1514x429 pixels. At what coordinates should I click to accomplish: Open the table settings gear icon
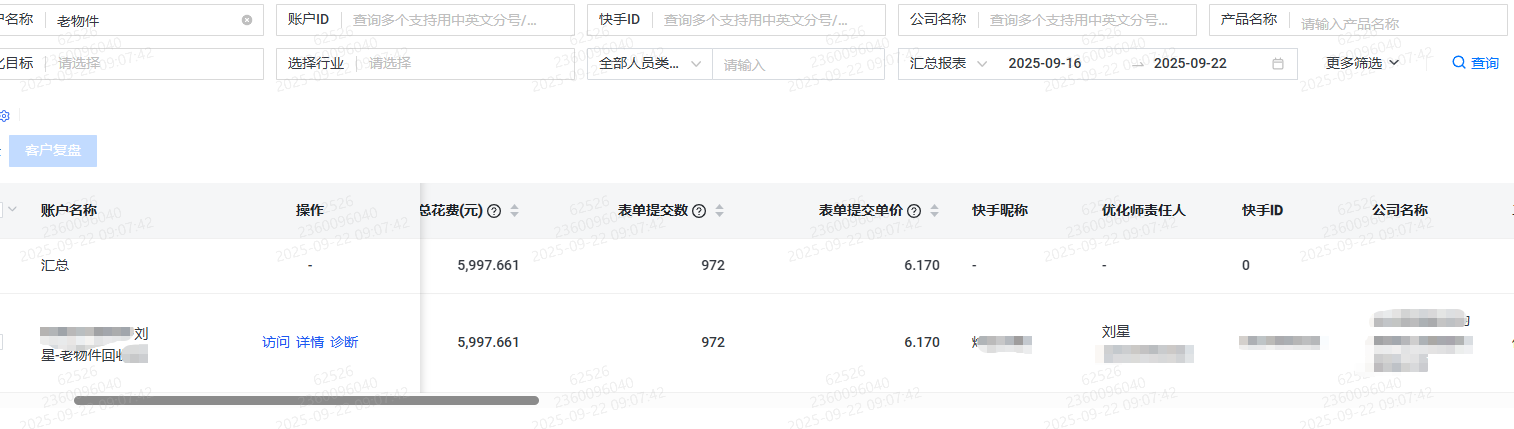[4, 116]
